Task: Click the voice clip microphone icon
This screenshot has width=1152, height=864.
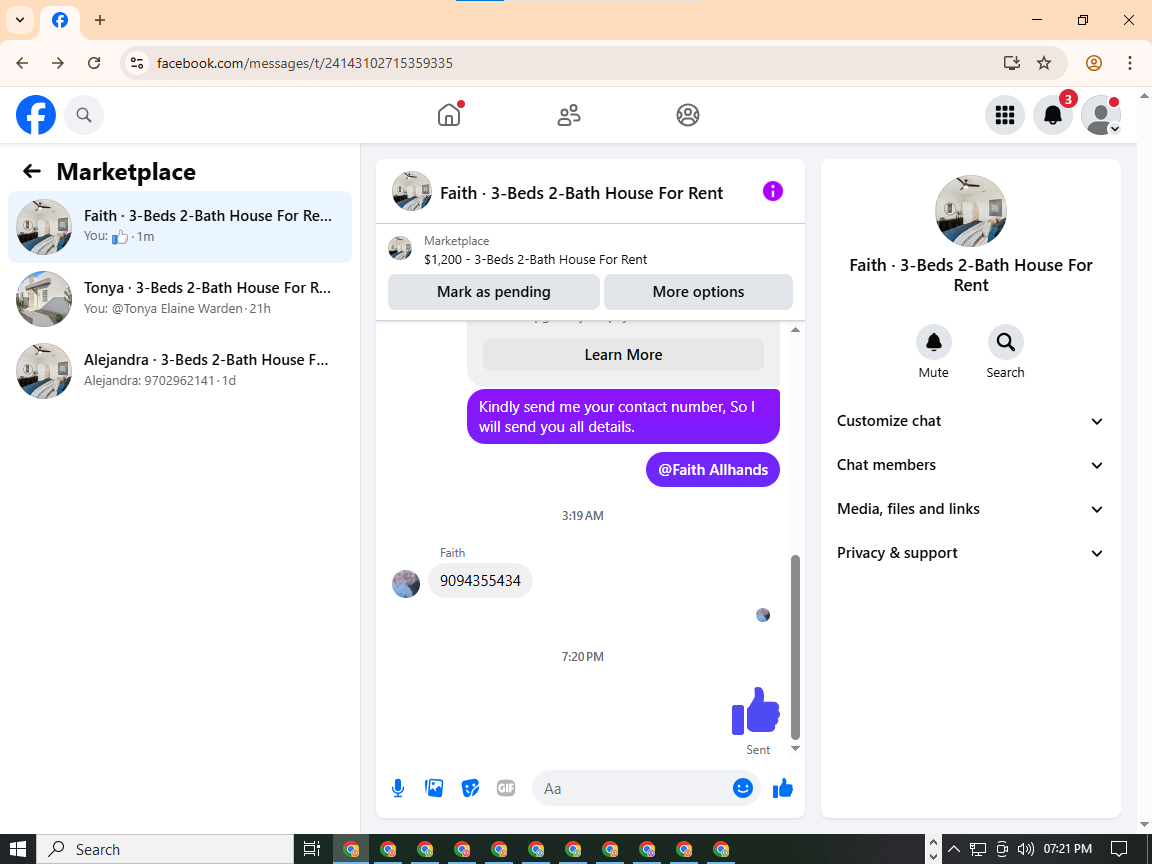Action: click(x=397, y=788)
